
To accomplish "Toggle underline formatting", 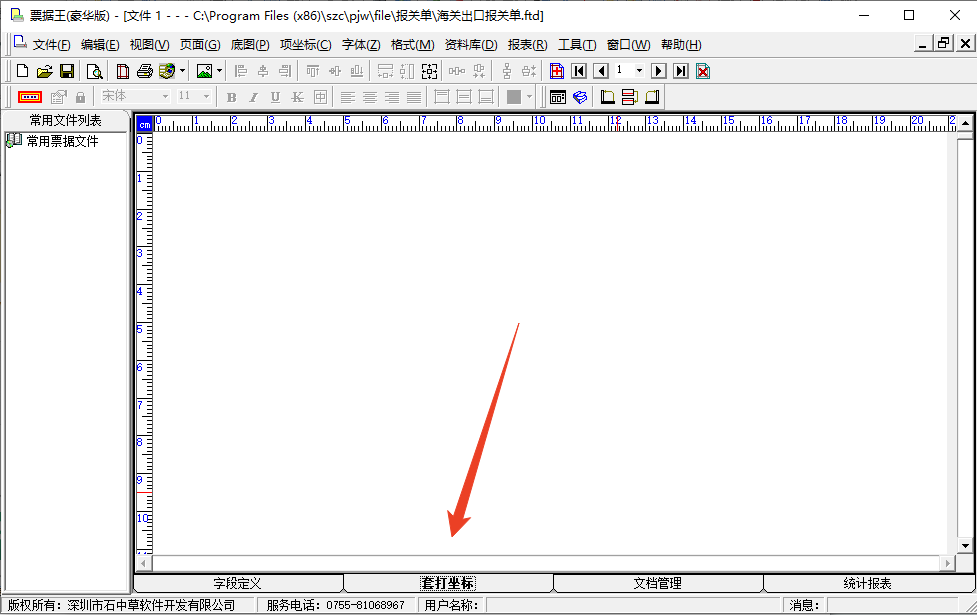I will click(x=275, y=97).
